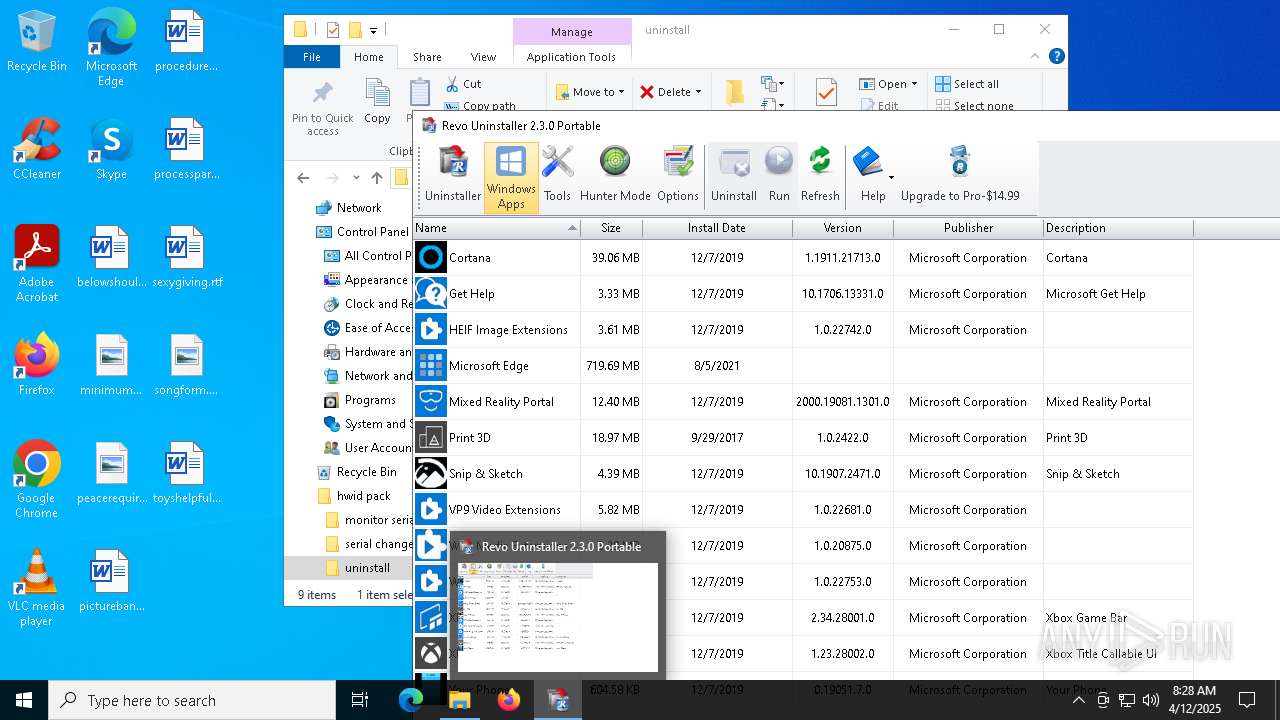
Task: Open Customize Quick Access Toolbar dropdown
Action: (x=373, y=30)
